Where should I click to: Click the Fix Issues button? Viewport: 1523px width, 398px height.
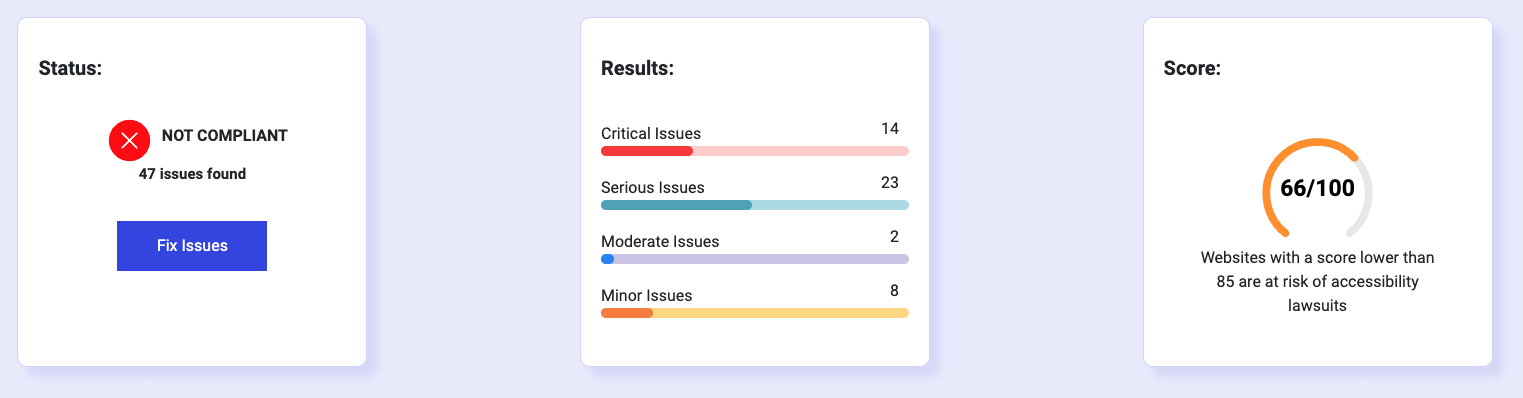[x=192, y=246]
